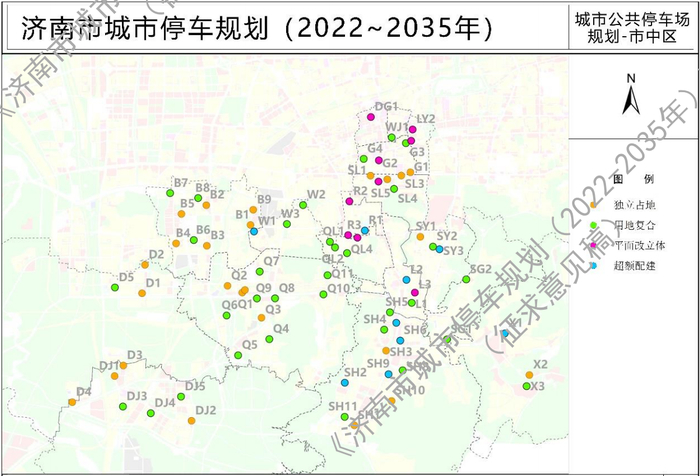Click the north arrow compass symbol
This screenshot has width=700, height=476.
631,95
